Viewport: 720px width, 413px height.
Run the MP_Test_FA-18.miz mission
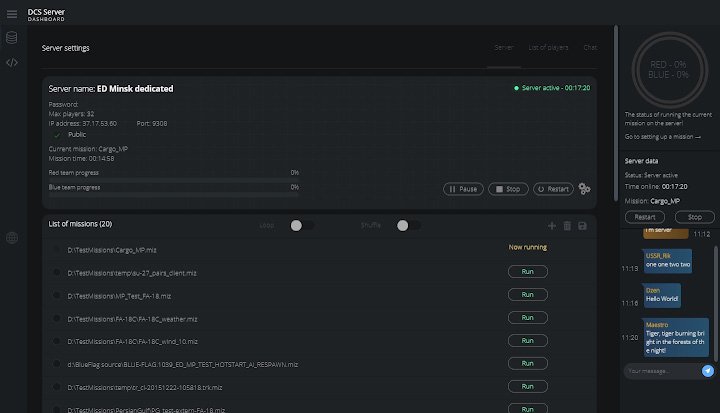[x=528, y=295]
